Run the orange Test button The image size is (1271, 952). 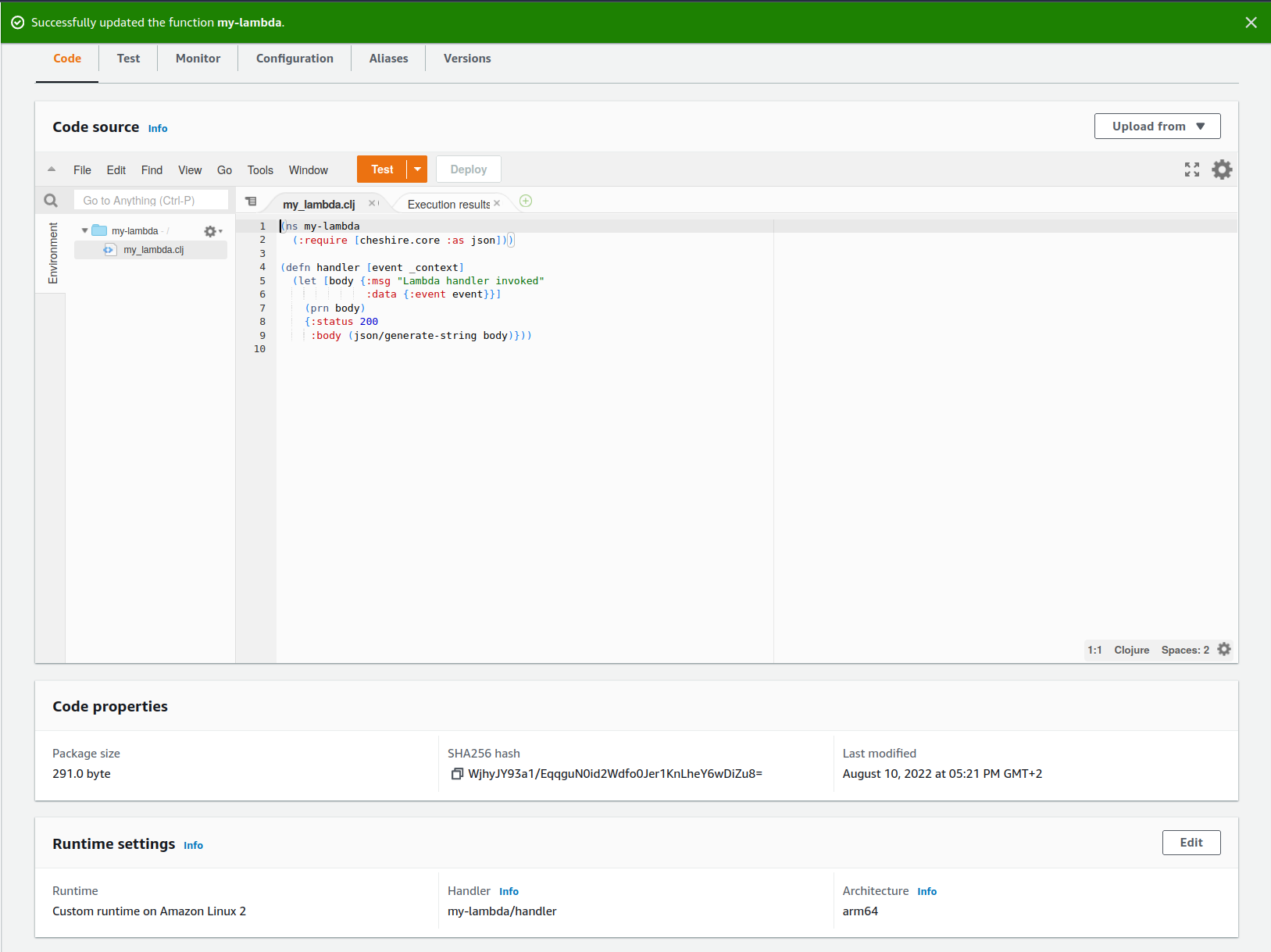click(x=382, y=169)
